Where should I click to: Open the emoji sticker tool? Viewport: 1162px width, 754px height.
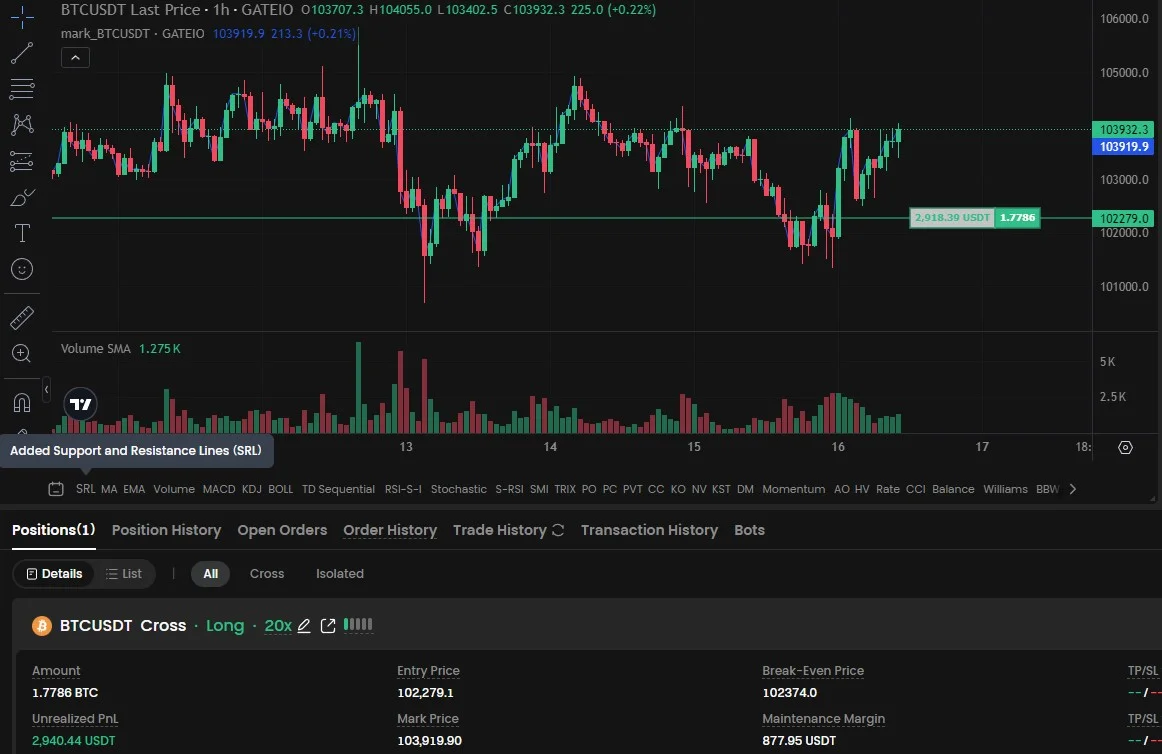[21, 269]
